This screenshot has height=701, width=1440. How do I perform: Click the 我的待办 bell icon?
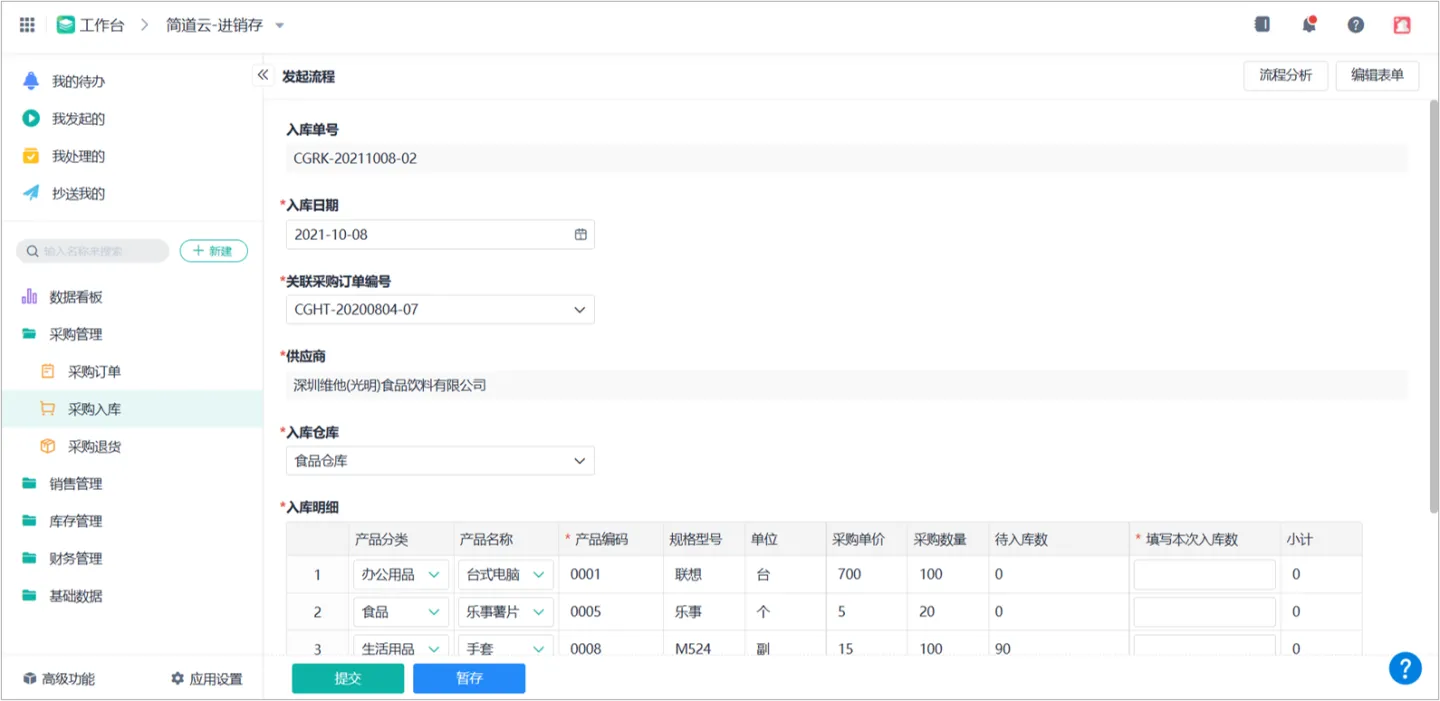click(x=31, y=81)
